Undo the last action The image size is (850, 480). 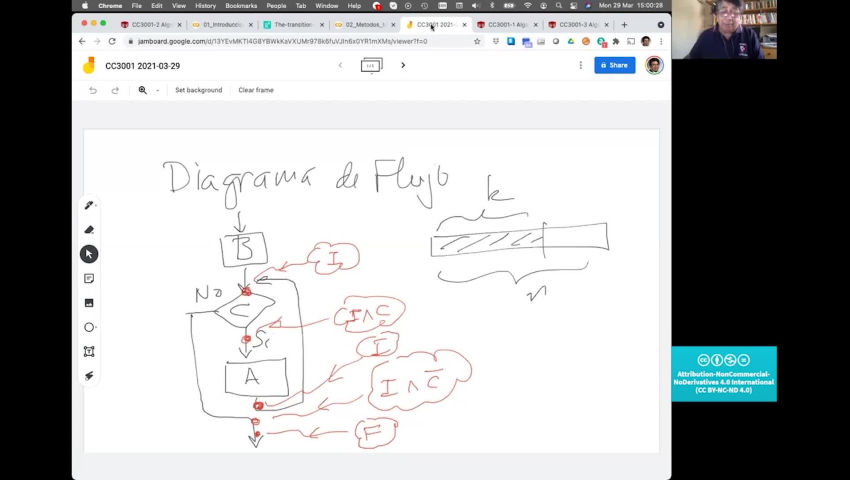tap(93, 90)
